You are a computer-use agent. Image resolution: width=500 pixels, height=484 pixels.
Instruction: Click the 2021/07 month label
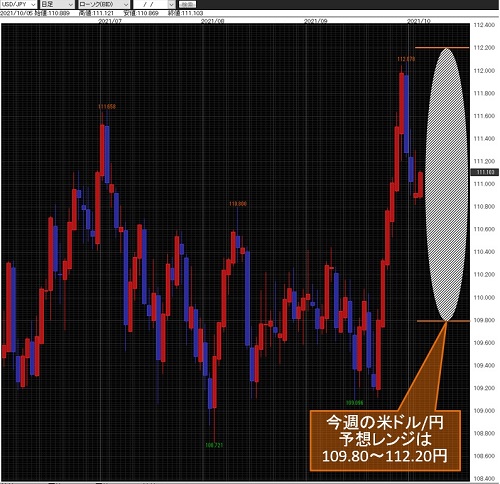110,21
